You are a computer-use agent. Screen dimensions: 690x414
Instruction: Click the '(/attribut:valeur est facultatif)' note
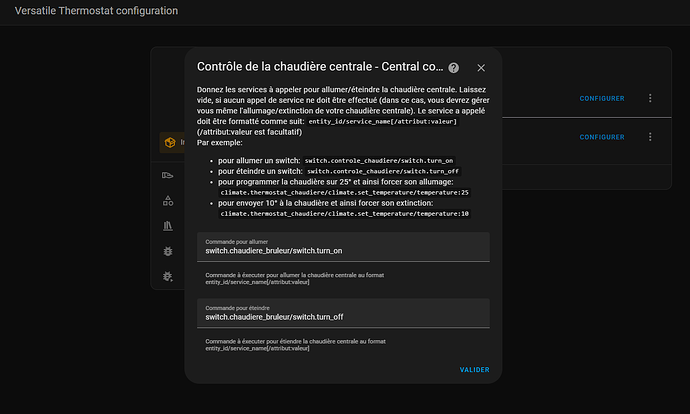pos(250,132)
